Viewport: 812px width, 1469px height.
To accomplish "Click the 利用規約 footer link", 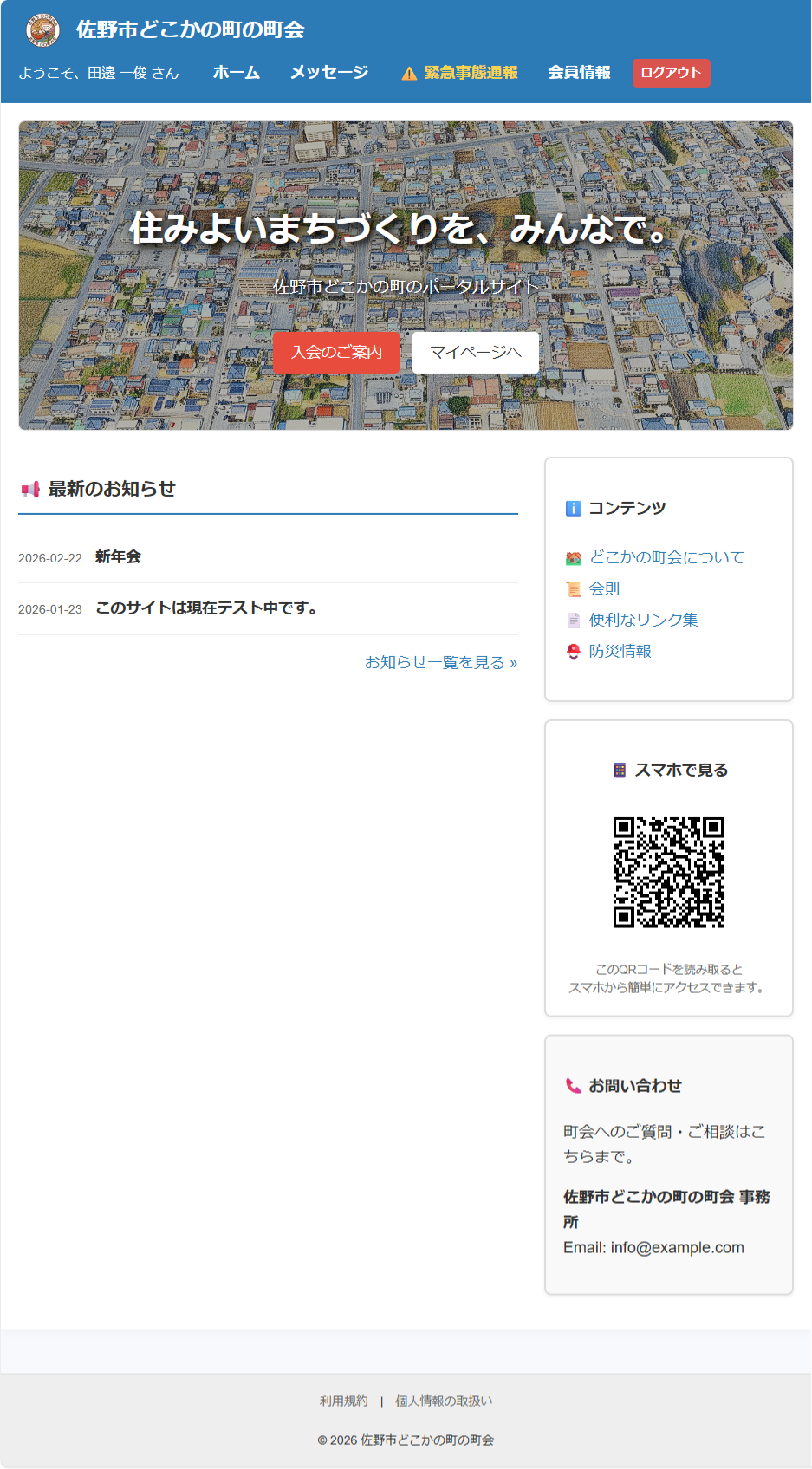I will (344, 1401).
